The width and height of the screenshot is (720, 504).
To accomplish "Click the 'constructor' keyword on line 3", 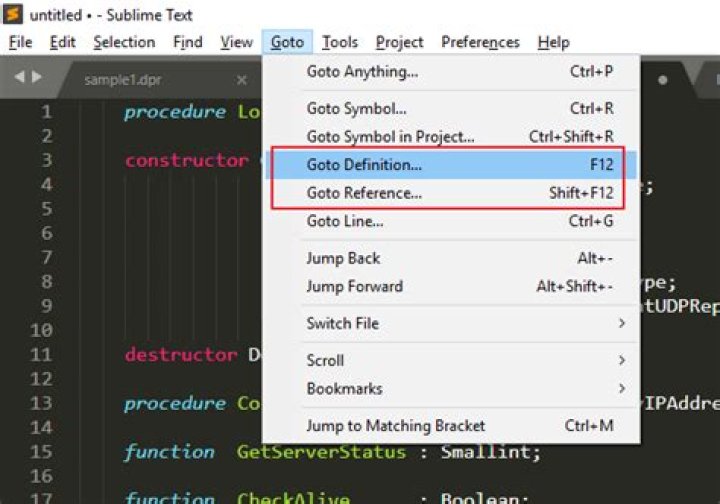I will (187, 160).
